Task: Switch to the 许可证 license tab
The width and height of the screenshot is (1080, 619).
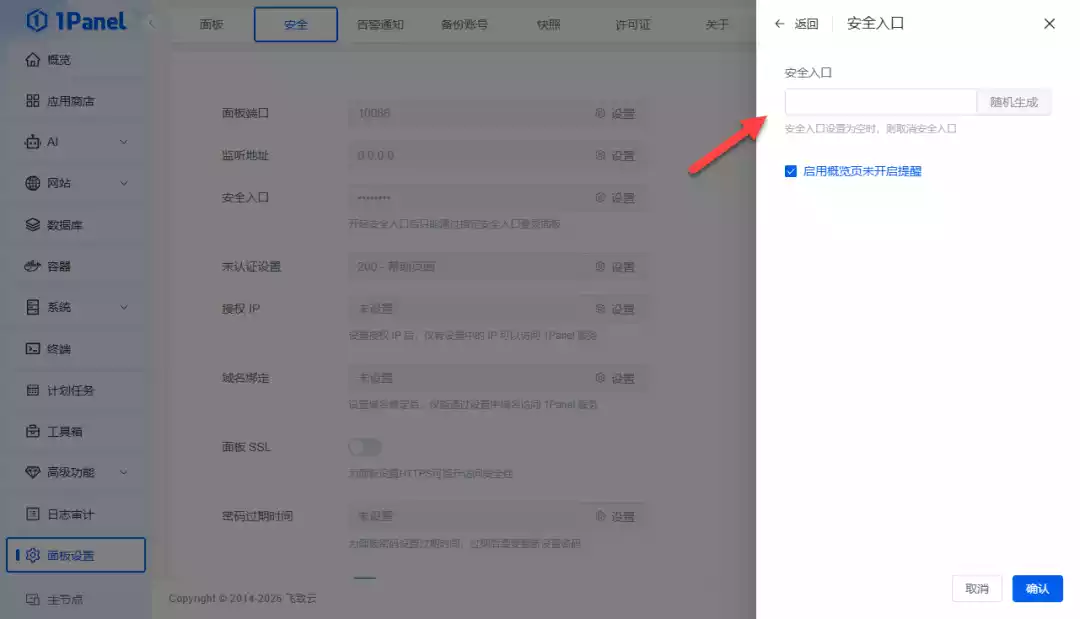Action: point(634,25)
